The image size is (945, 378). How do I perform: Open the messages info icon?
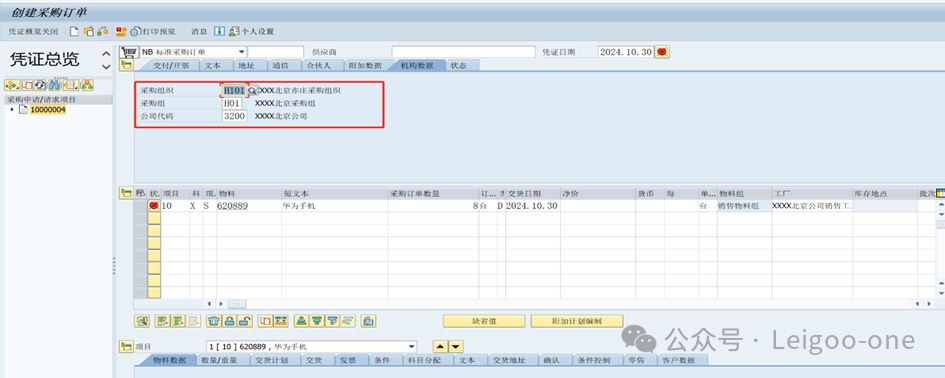(219, 31)
